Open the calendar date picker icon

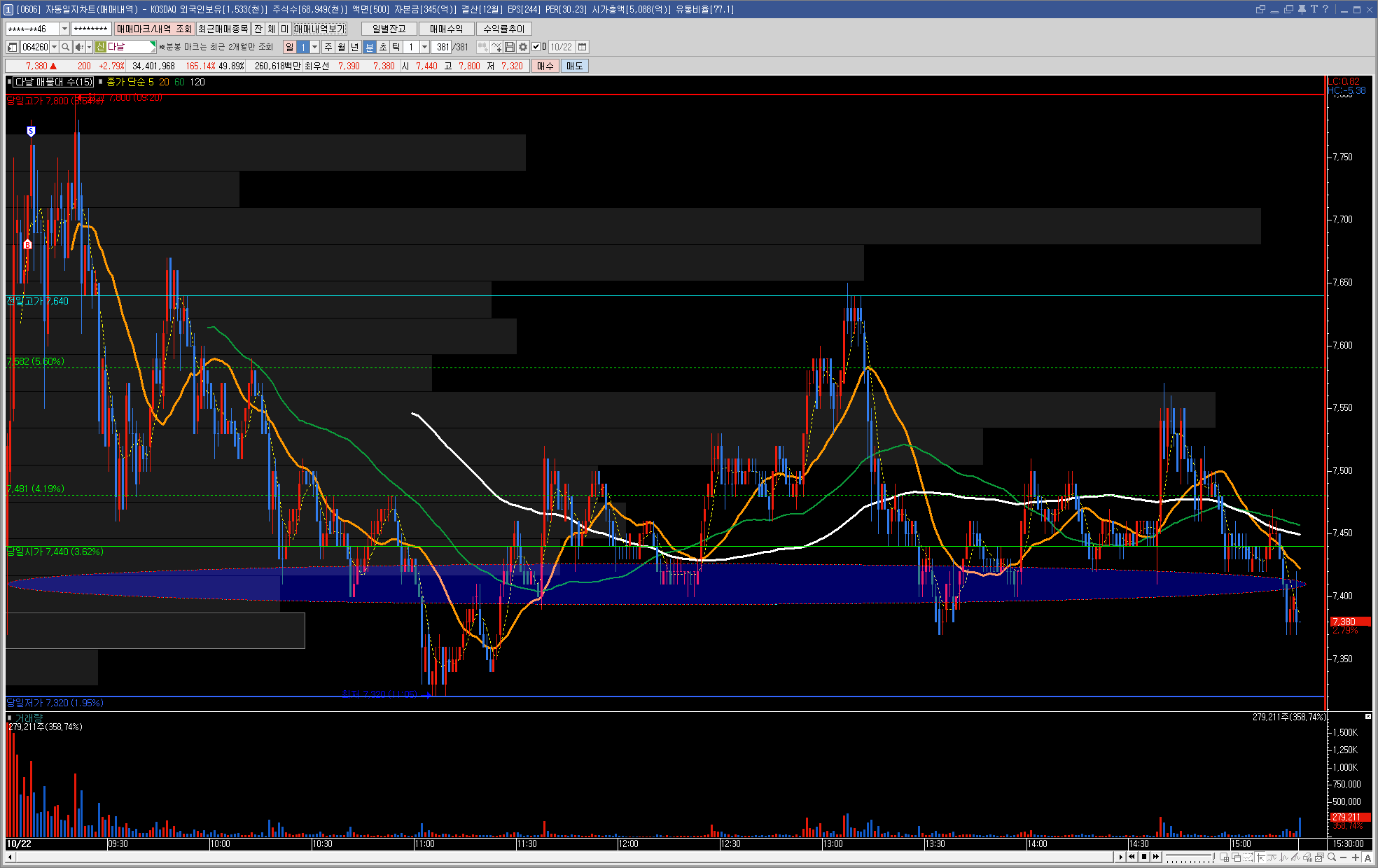click(x=582, y=47)
